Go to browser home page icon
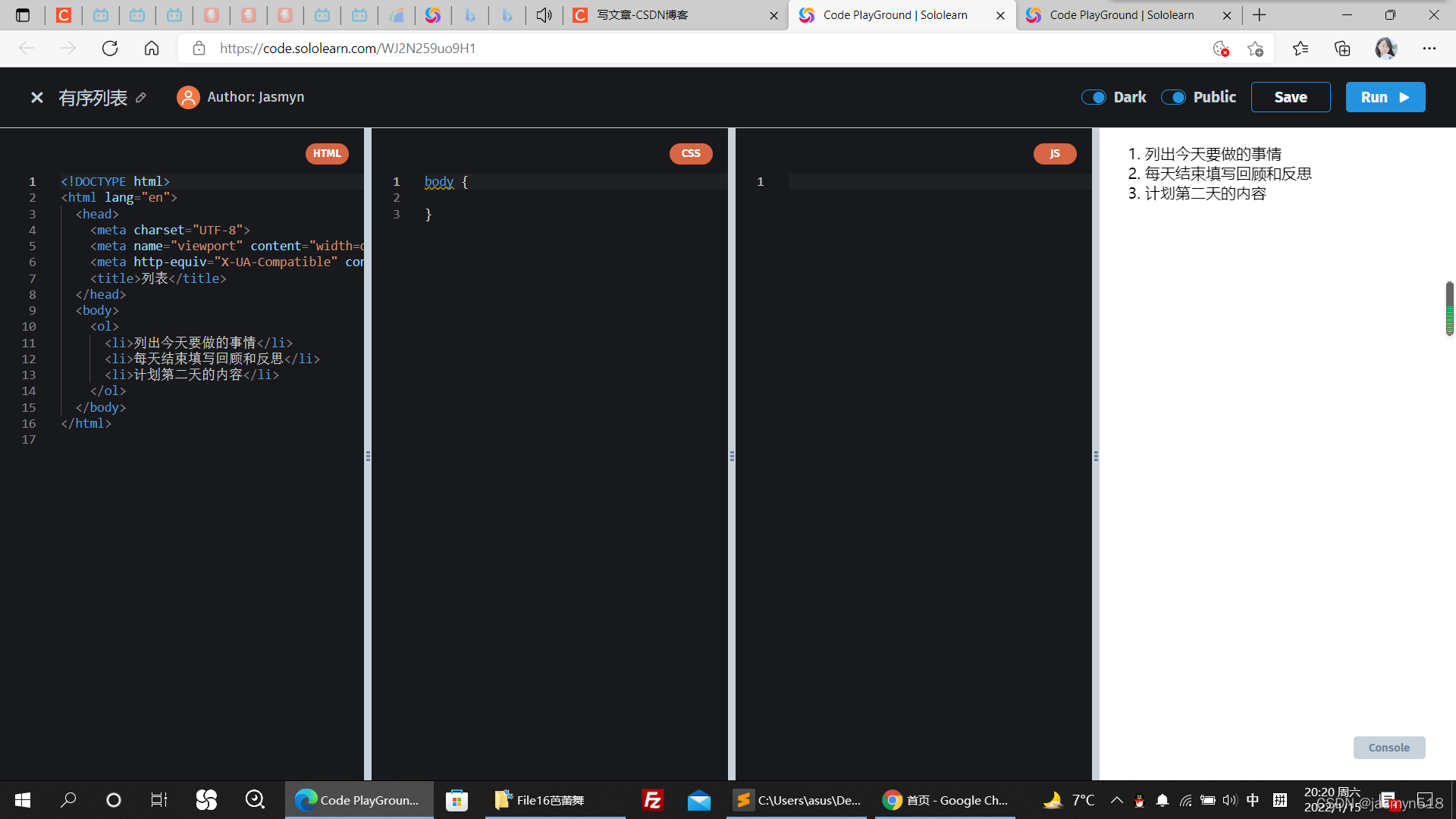 tap(152, 49)
